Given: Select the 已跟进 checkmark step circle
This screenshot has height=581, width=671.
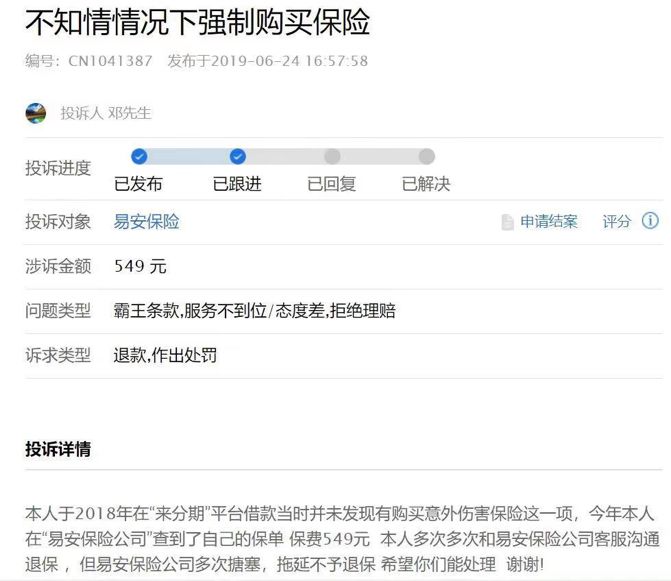Looking at the screenshot, I should [237, 156].
